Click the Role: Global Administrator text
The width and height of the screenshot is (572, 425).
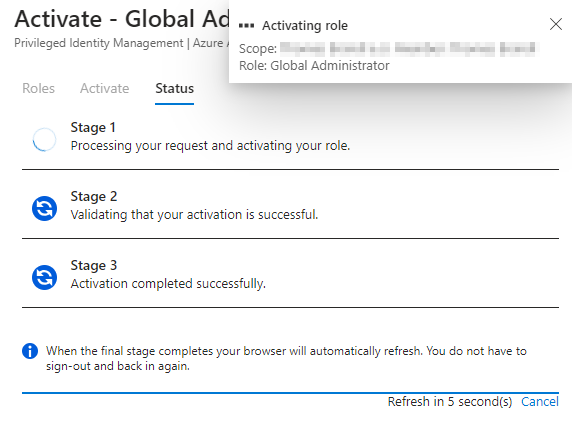pos(314,66)
